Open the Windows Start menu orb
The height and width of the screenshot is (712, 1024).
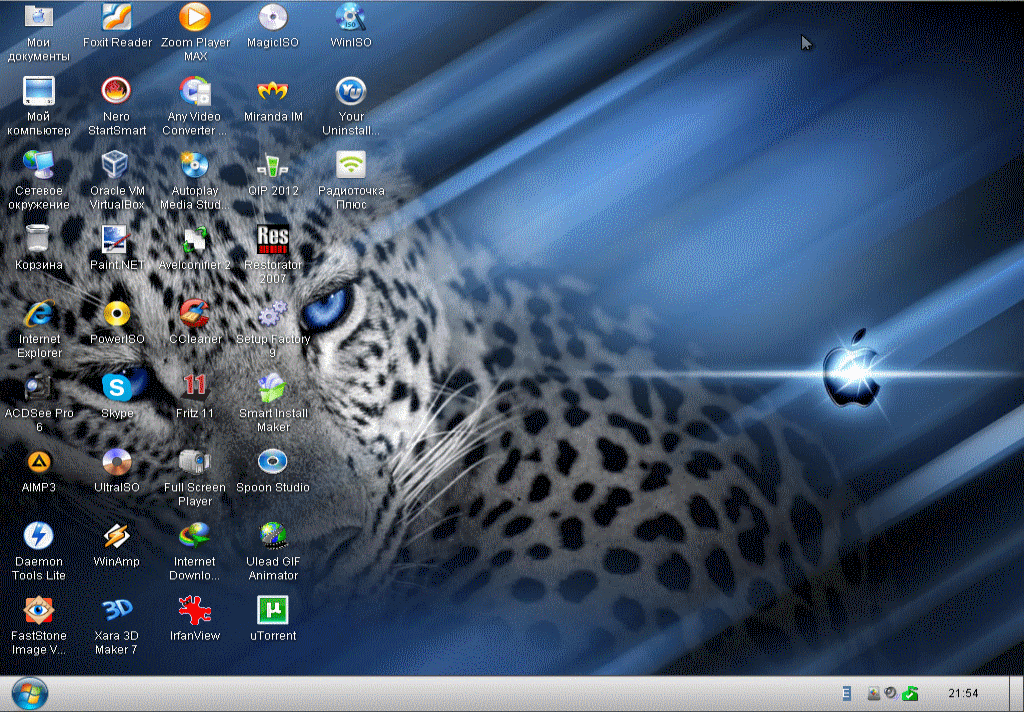pyautogui.click(x=30, y=694)
